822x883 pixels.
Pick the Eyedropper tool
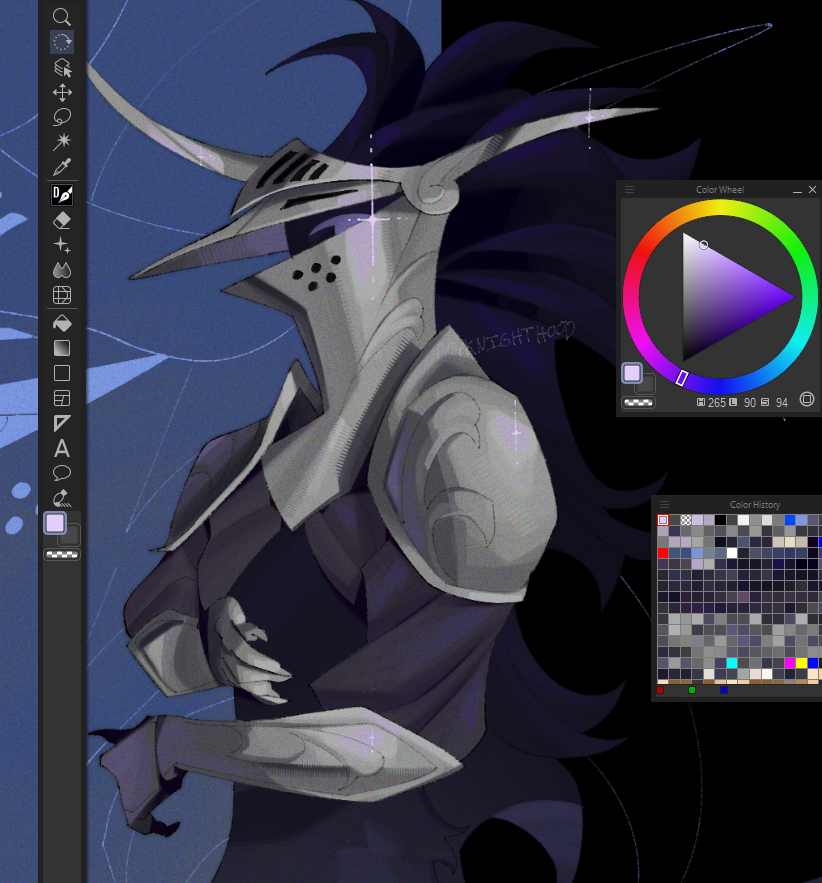coord(62,168)
